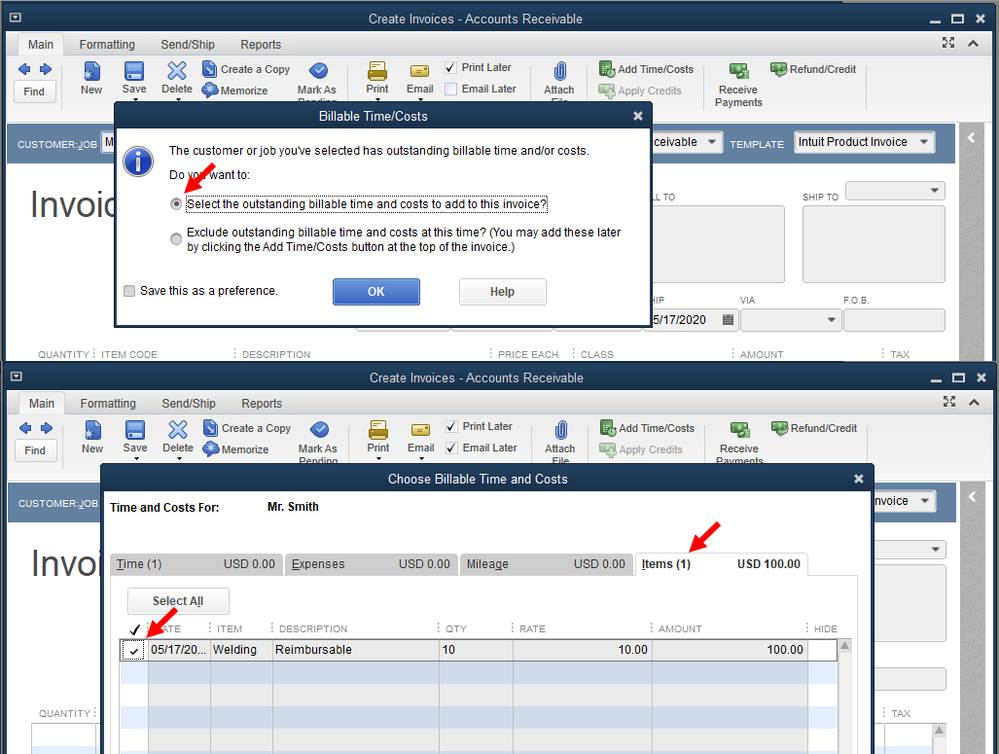Click Select All button
999x754 pixels.
pyautogui.click(x=178, y=600)
